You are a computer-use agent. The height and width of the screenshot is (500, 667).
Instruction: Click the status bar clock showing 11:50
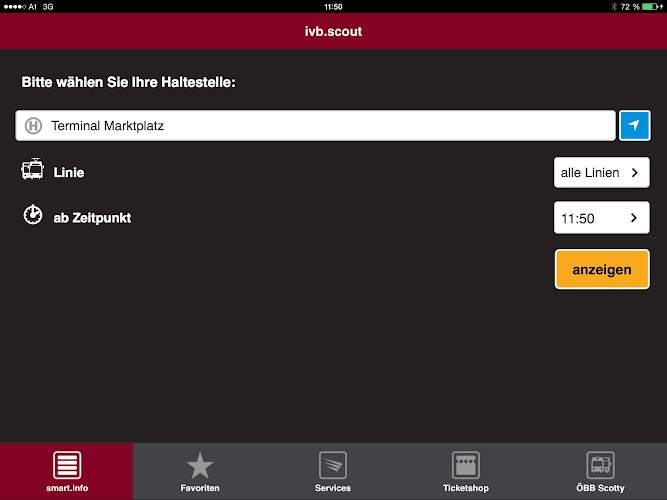[333, 6]
